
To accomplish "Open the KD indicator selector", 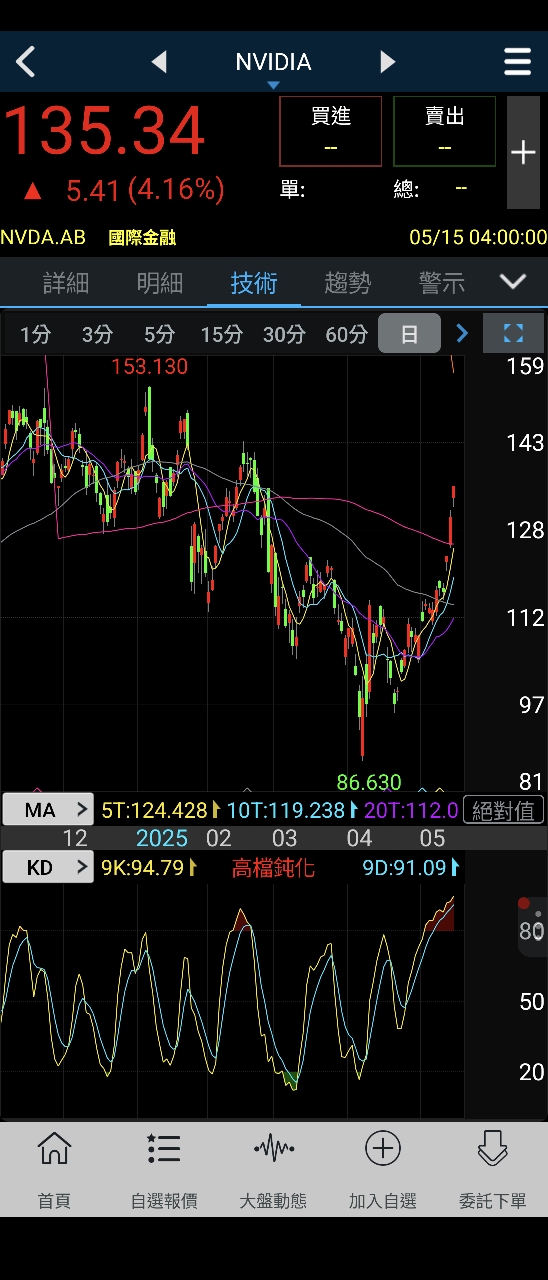I will click(47, 867).
